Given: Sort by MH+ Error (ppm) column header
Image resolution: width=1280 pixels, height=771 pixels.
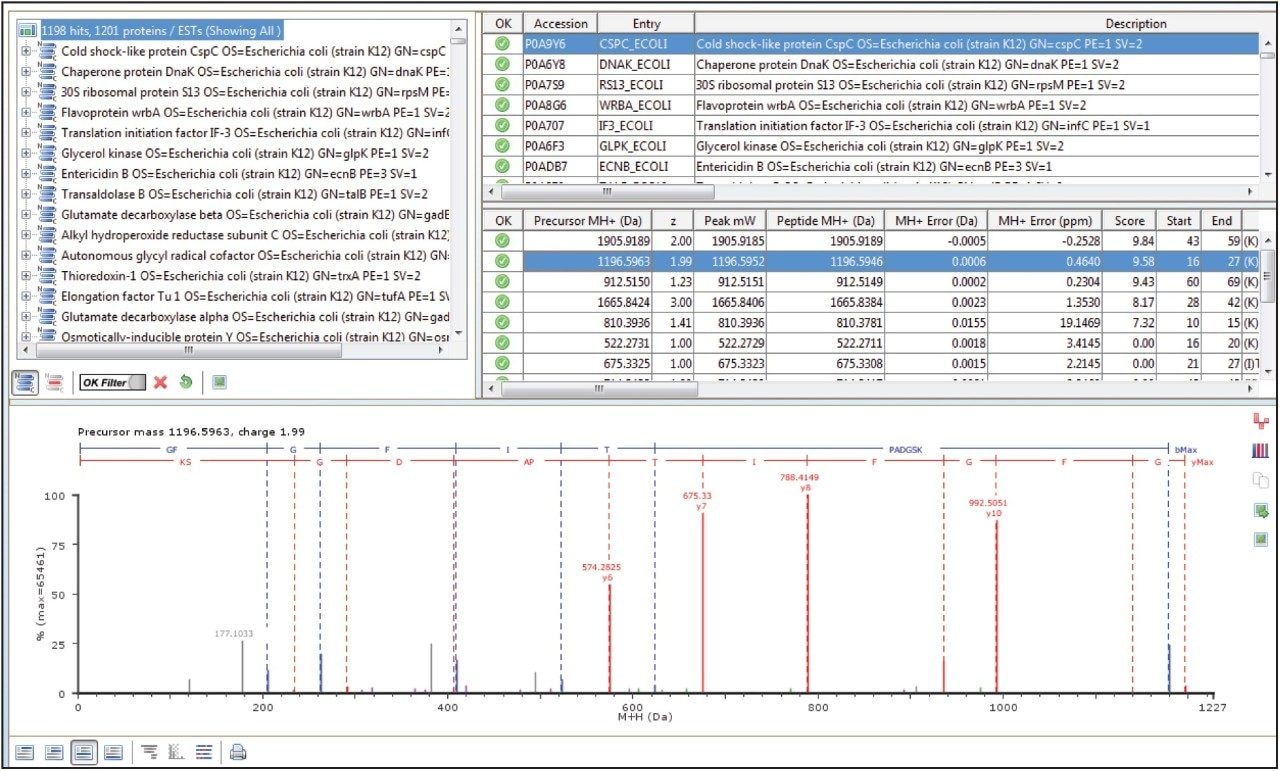Looking at the screenshot, I should 1044,220.
